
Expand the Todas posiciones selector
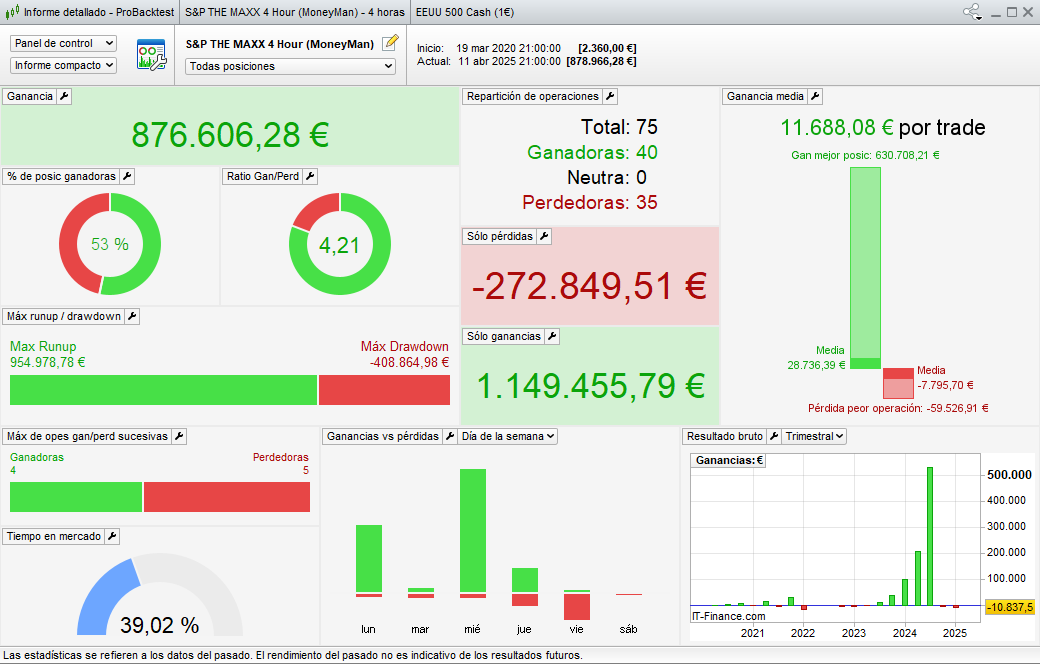(291, 66)
